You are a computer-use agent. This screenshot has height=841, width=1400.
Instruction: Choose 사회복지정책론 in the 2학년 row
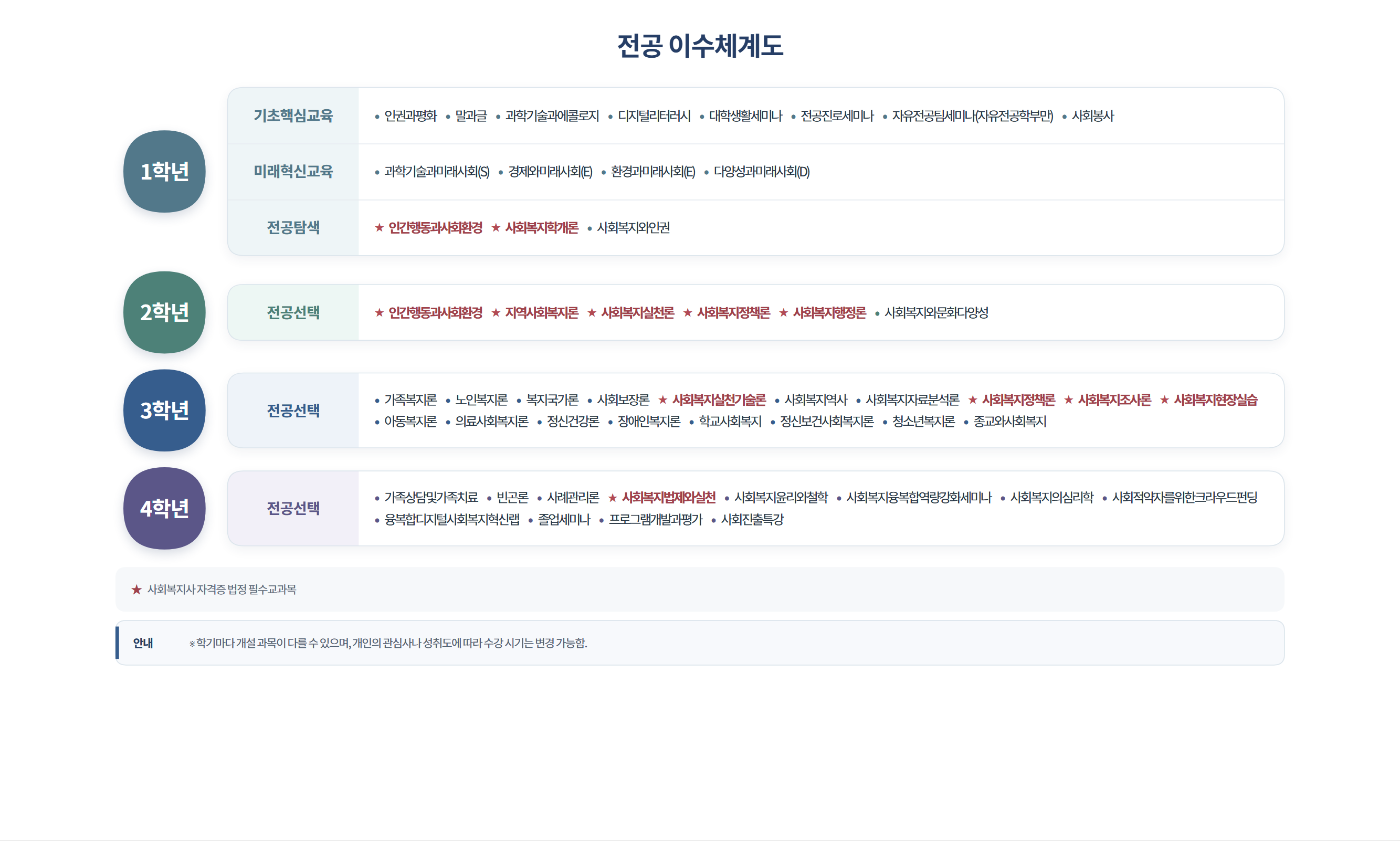734,312
